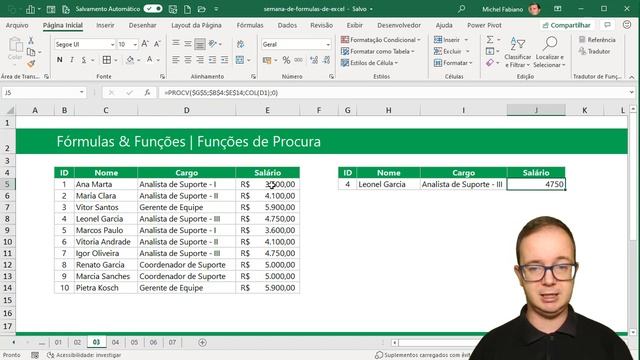Click the Comma Style (000) icon
Screen dimensions: 640x360
[298, 60]
